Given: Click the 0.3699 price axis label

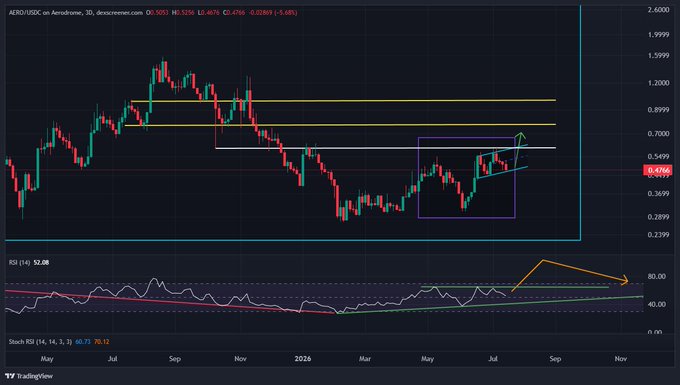Looking at the screenshot, I should (x=658, y=193).
